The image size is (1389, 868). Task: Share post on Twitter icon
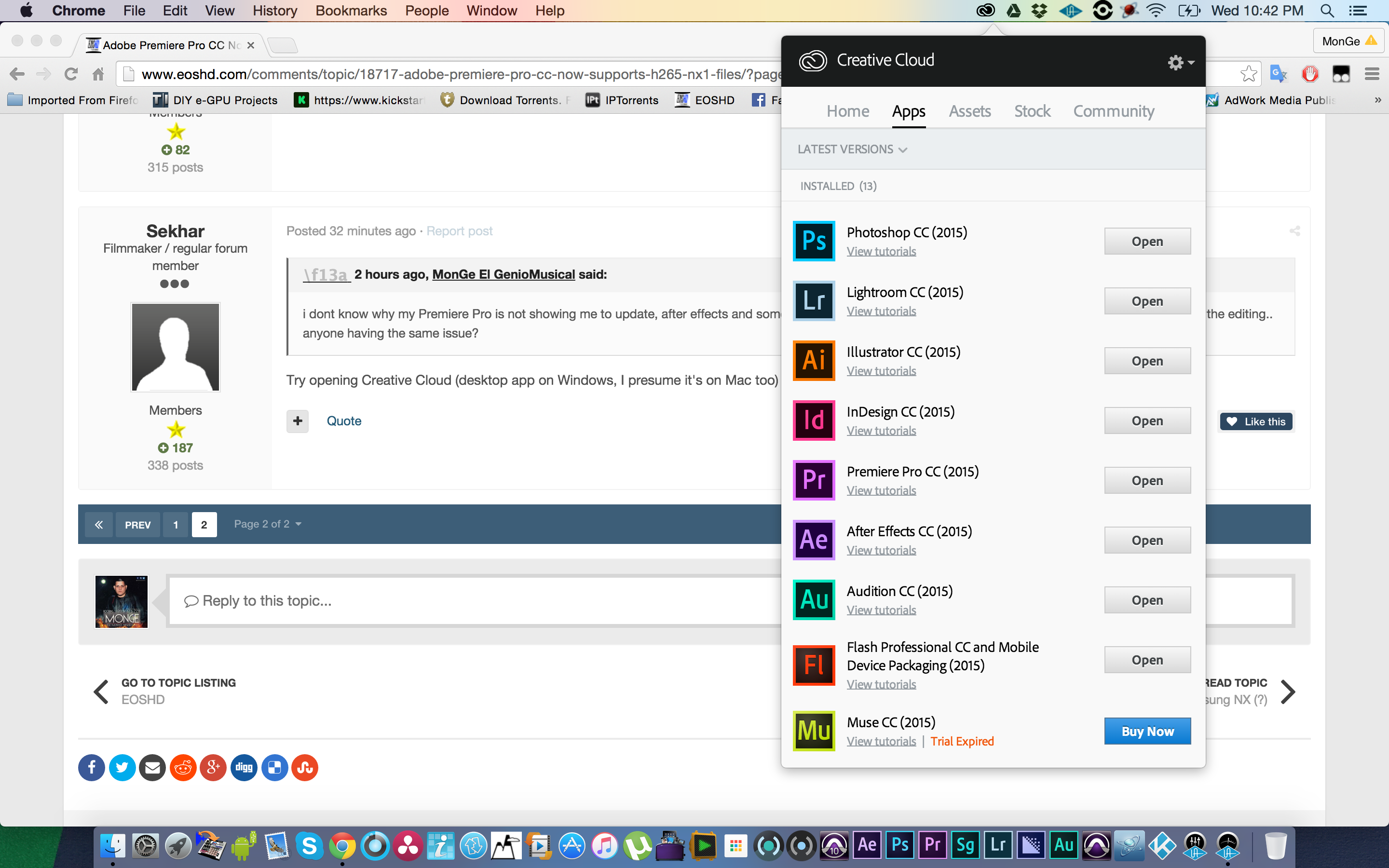122,768
